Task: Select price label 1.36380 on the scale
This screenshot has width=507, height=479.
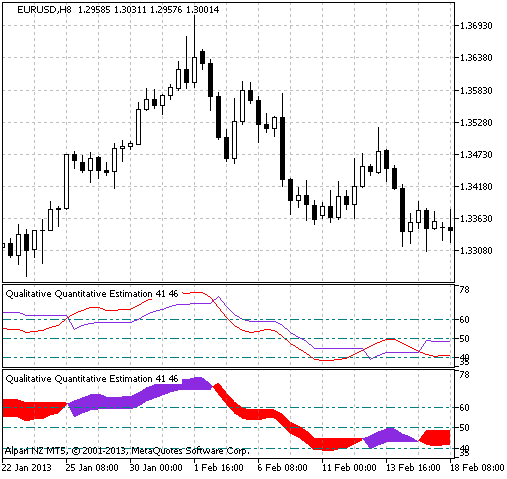Action: pos(476,58)
